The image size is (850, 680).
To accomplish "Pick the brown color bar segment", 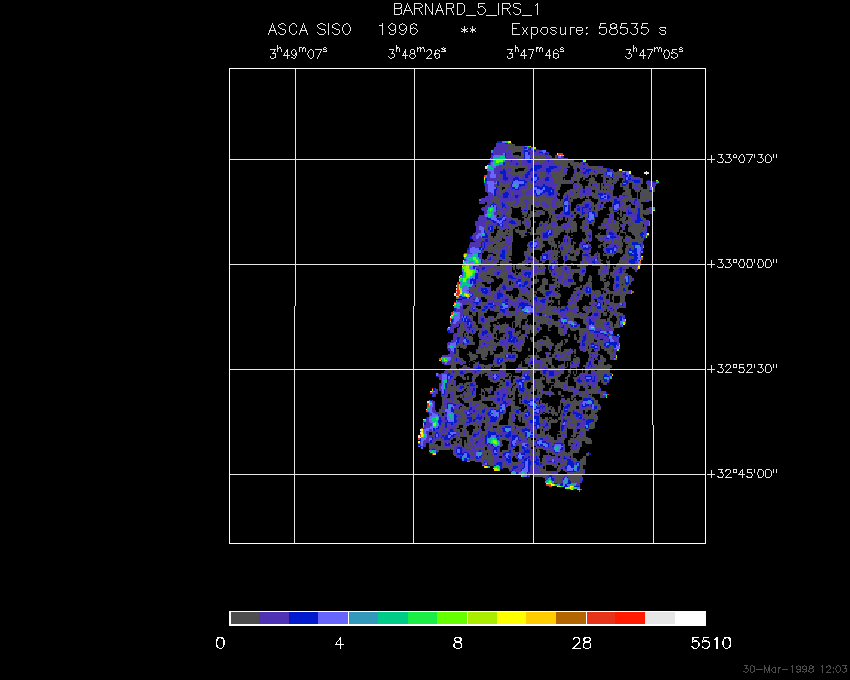I will 571,618.
